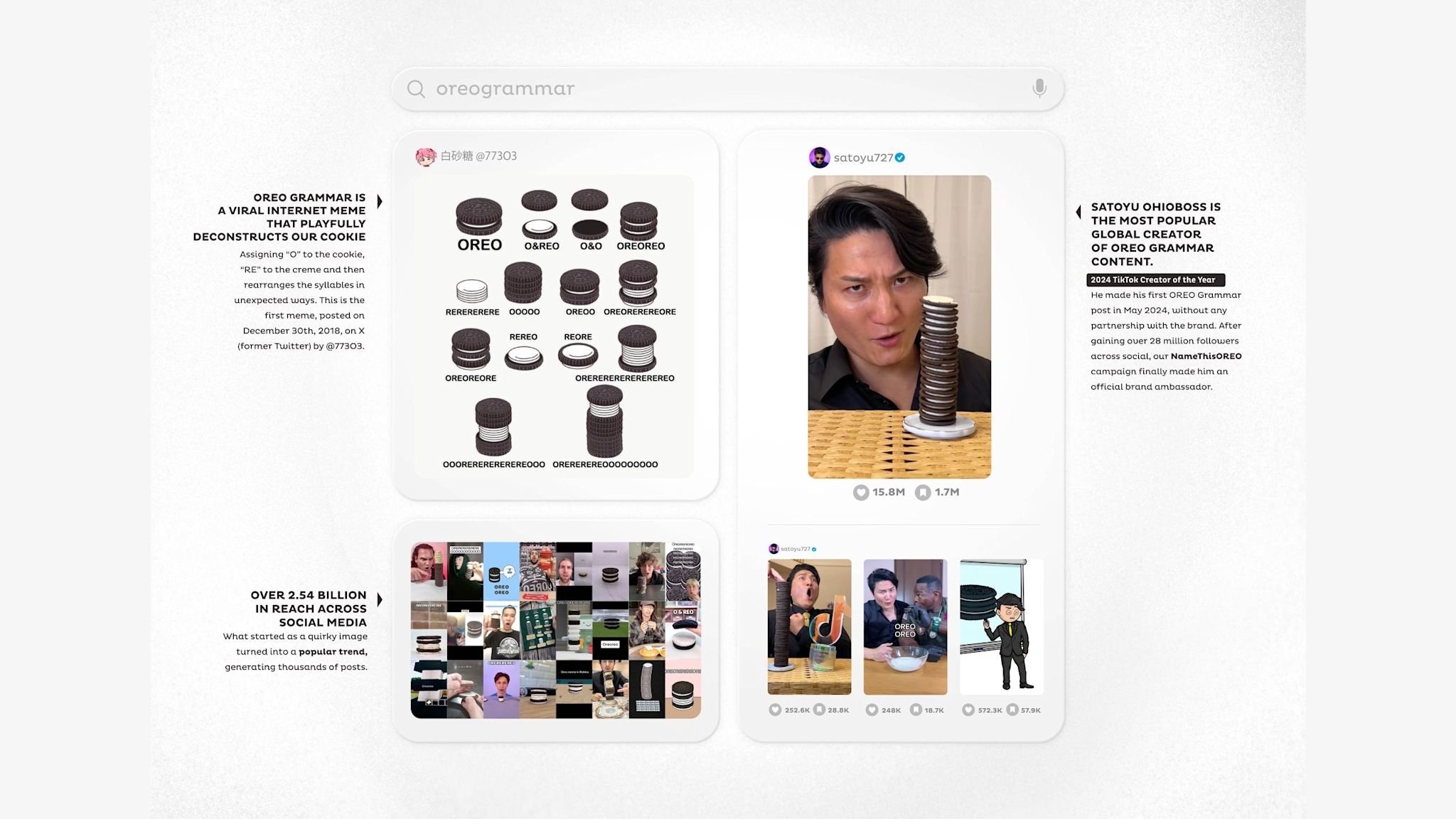Click the OREREREREOOOOOOOOO tall cookie illustration

(x=605, y=421)
